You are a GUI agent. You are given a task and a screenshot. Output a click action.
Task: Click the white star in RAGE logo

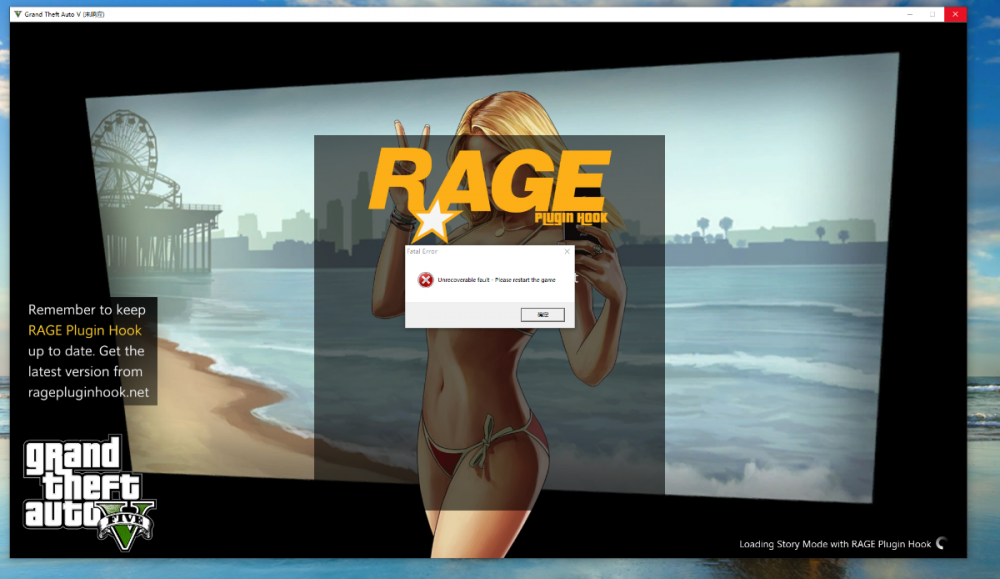click(434, 221)
